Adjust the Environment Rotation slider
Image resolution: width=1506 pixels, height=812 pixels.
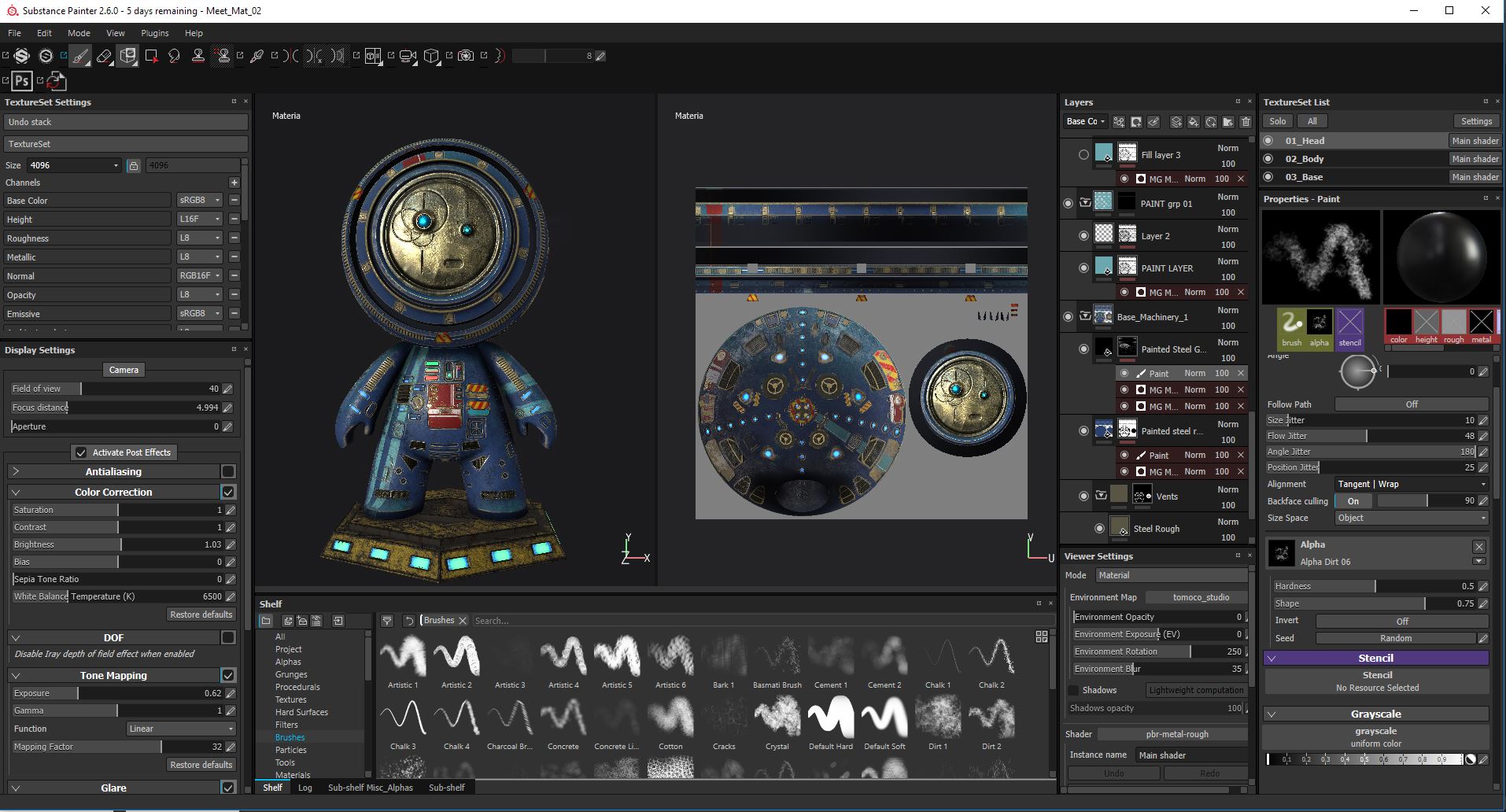coord(1158,651)
